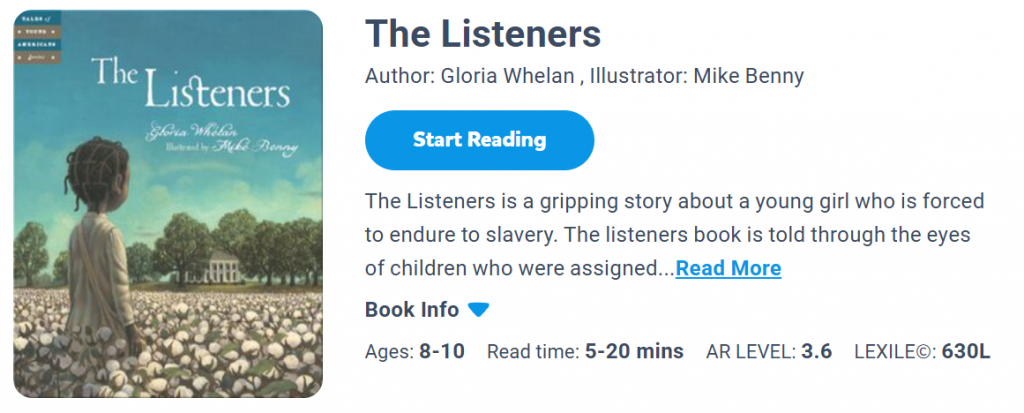Click the AR LEVEL 3.6 value
The width and height of the screenshot is (1024, 413).
(x=816, y=351)
